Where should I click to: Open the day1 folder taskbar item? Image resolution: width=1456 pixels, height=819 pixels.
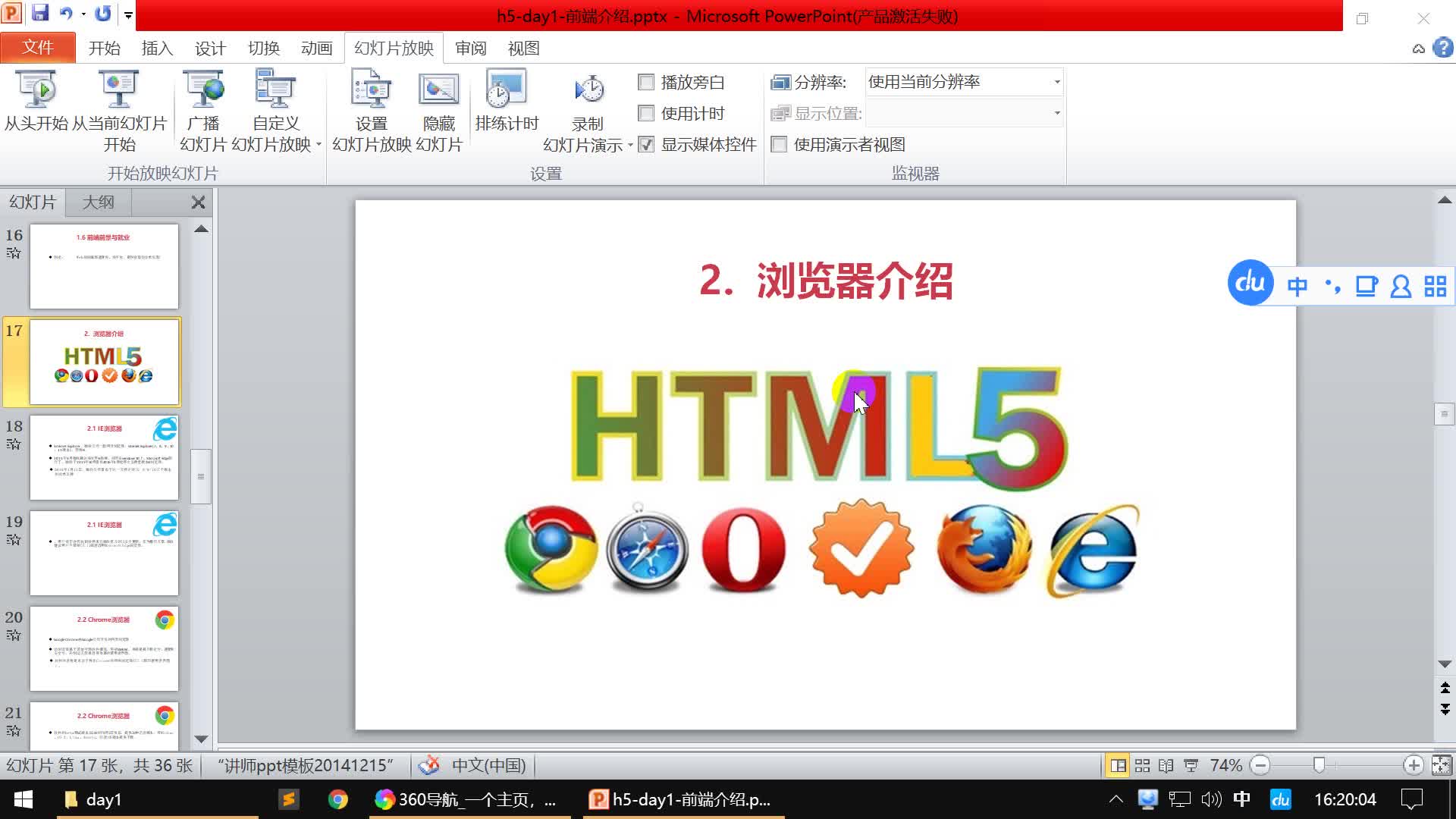pos(157,799)
